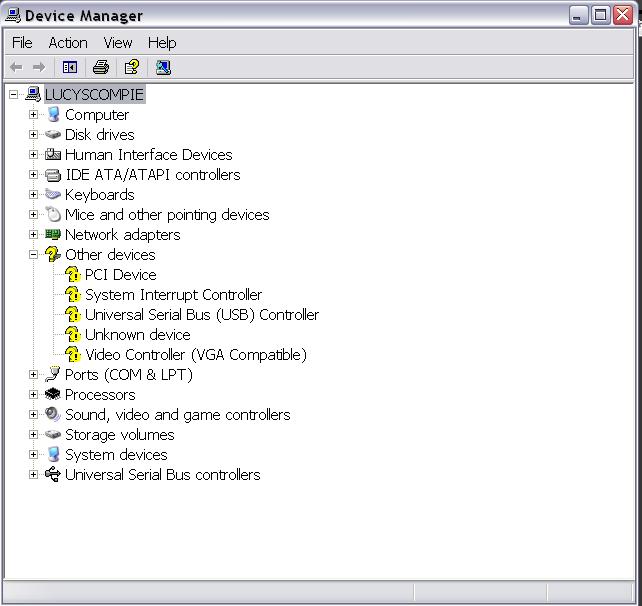642x606 pixels.
Task: Expand the Network adapters category
Action: pos(34,234)
